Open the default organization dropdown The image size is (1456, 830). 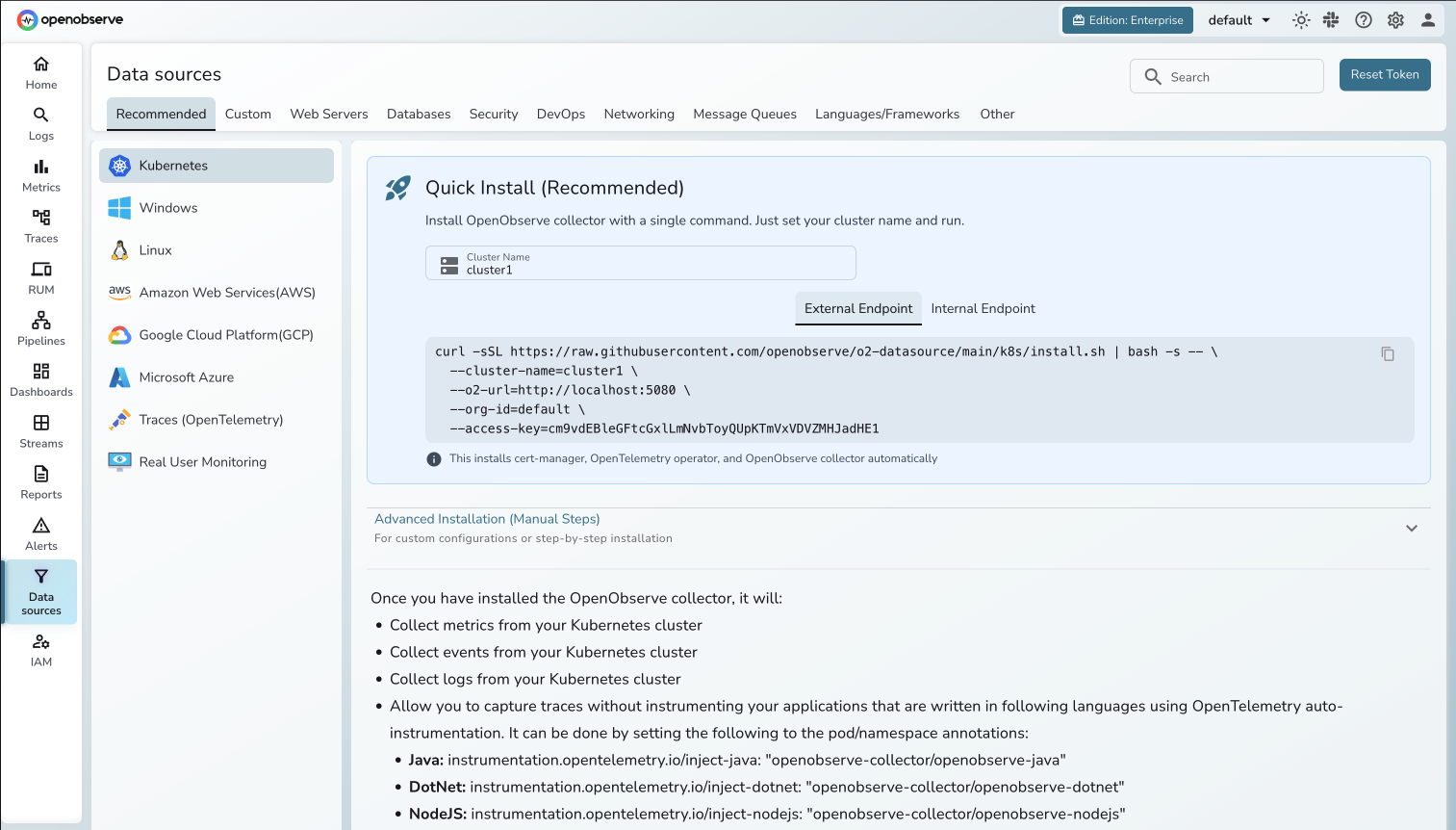1238,19
